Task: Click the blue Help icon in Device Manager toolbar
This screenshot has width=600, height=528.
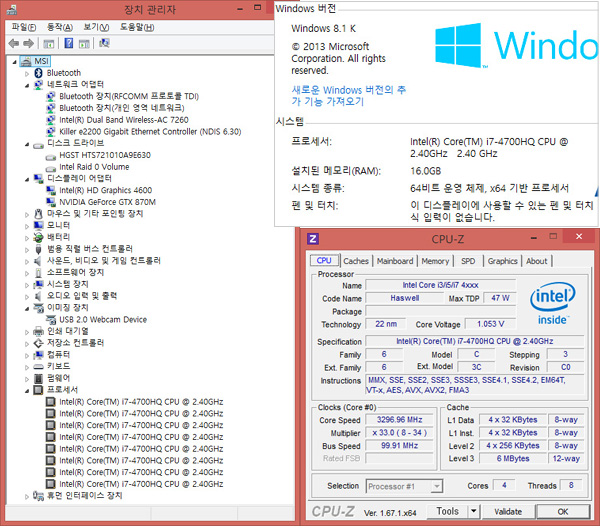Action: click(68, 43)
